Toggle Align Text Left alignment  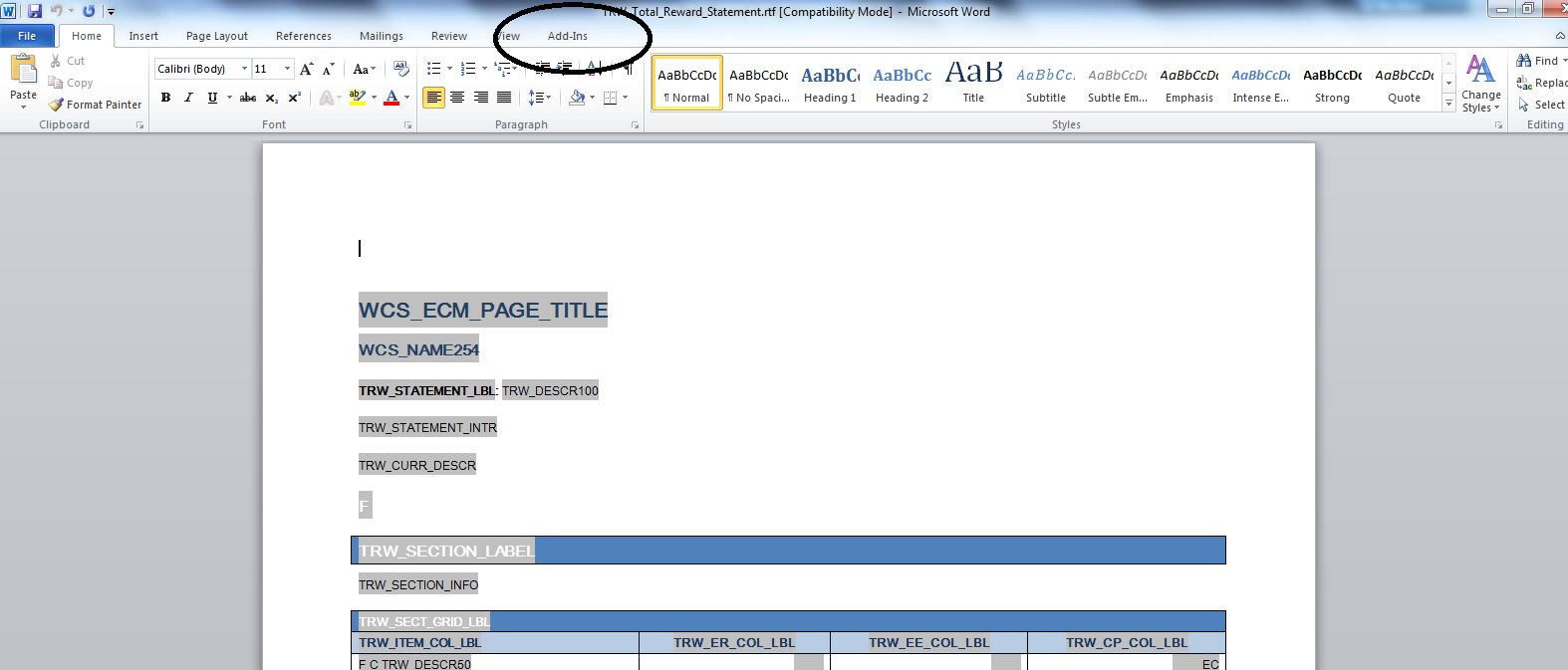click(433, 98)
